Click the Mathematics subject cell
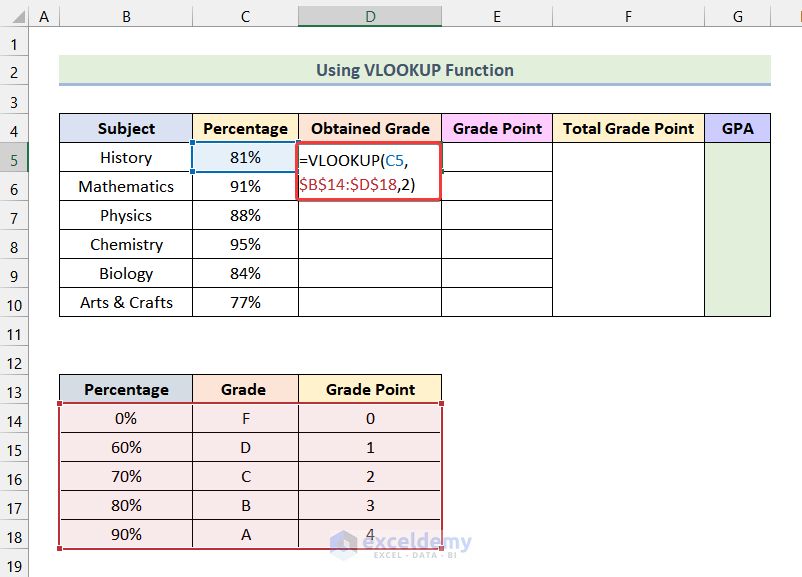Image resolution: width=802 pixels, height=577 pixels. click(126, 187)
